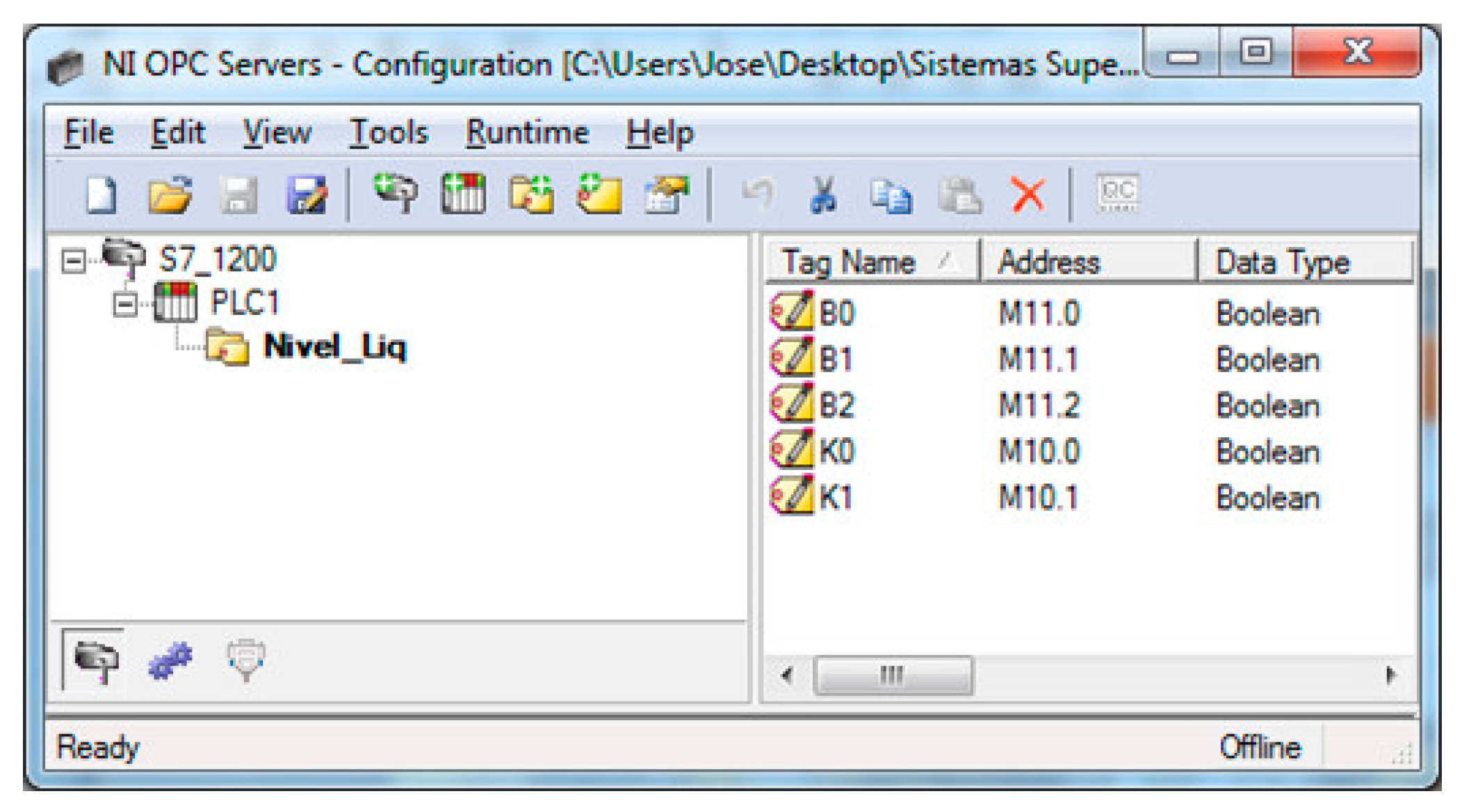Click the New Channel toolbar icon
This screenshot has width=1462, height=812.
point(395,194)
